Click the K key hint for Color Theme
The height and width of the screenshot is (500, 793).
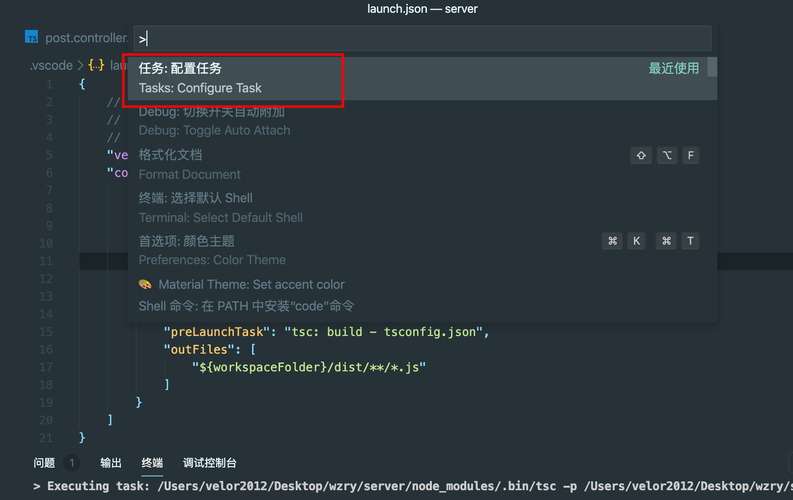(x=636, y=241)
